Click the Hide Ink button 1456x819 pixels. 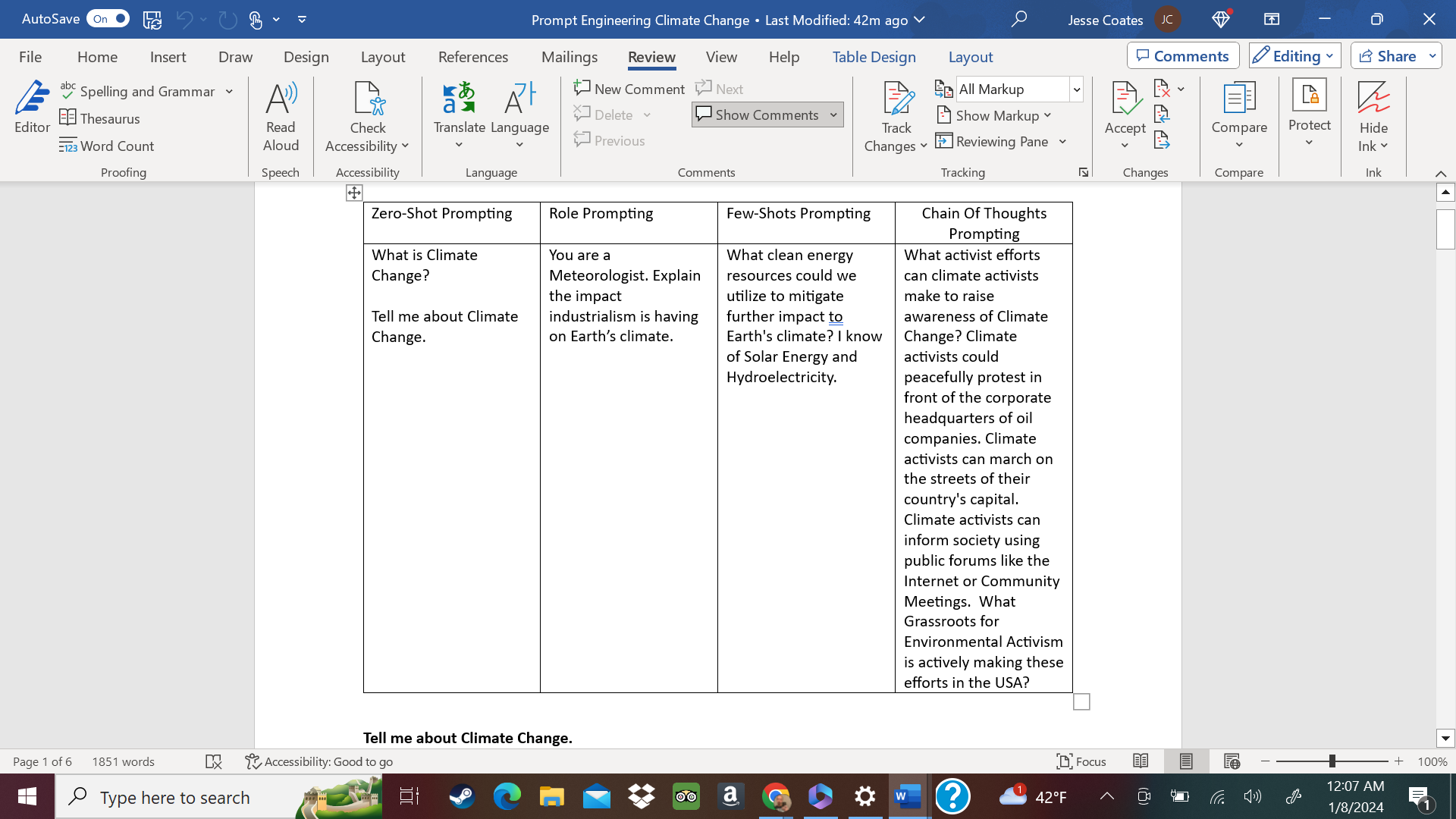[1373, 117]
